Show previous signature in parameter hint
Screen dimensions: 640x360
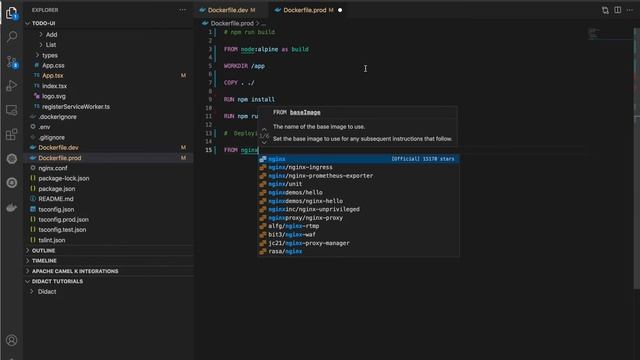pos(264,129)
